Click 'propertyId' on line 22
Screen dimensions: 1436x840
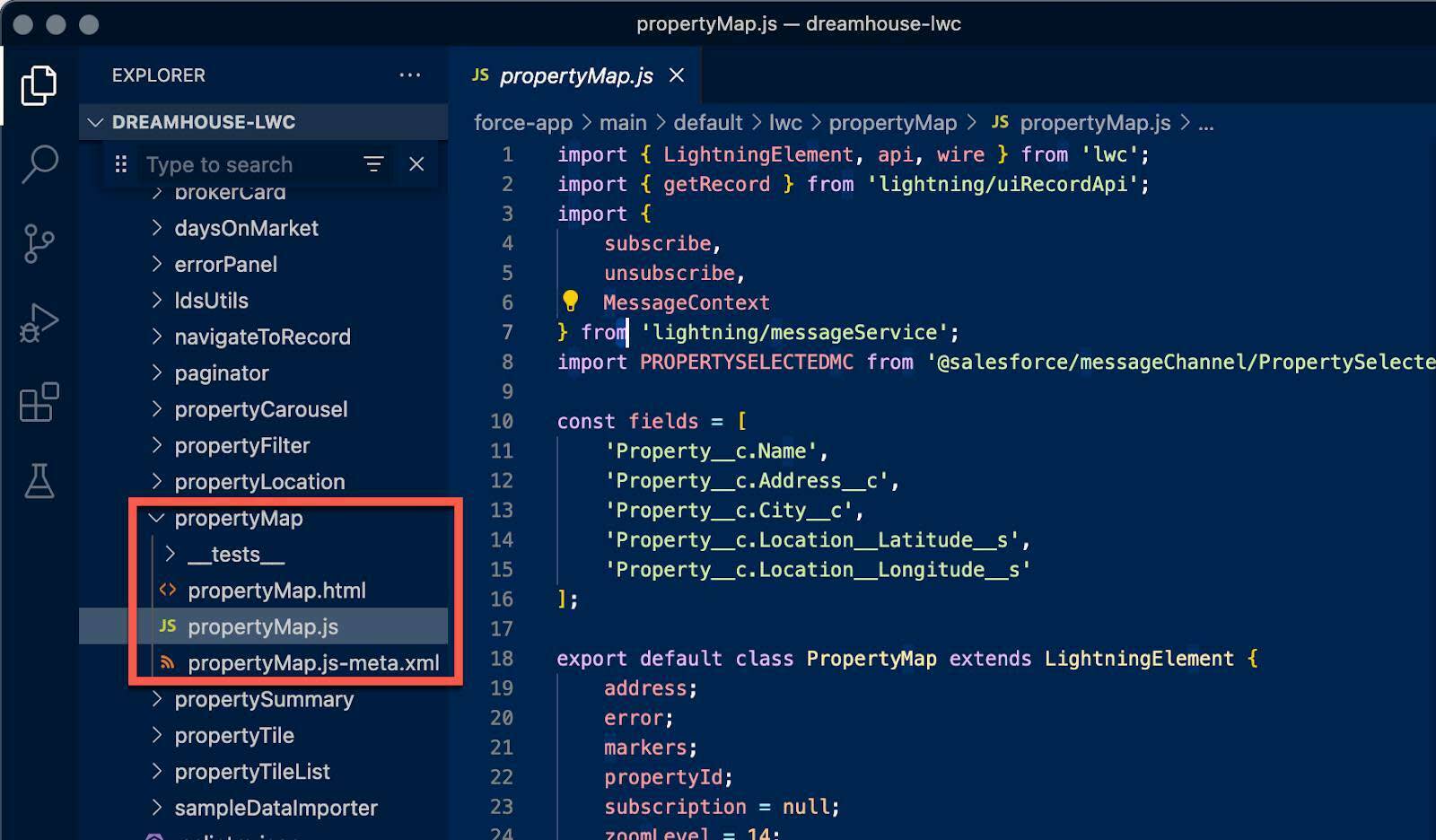pyautogui.click(x=662, y=776)
